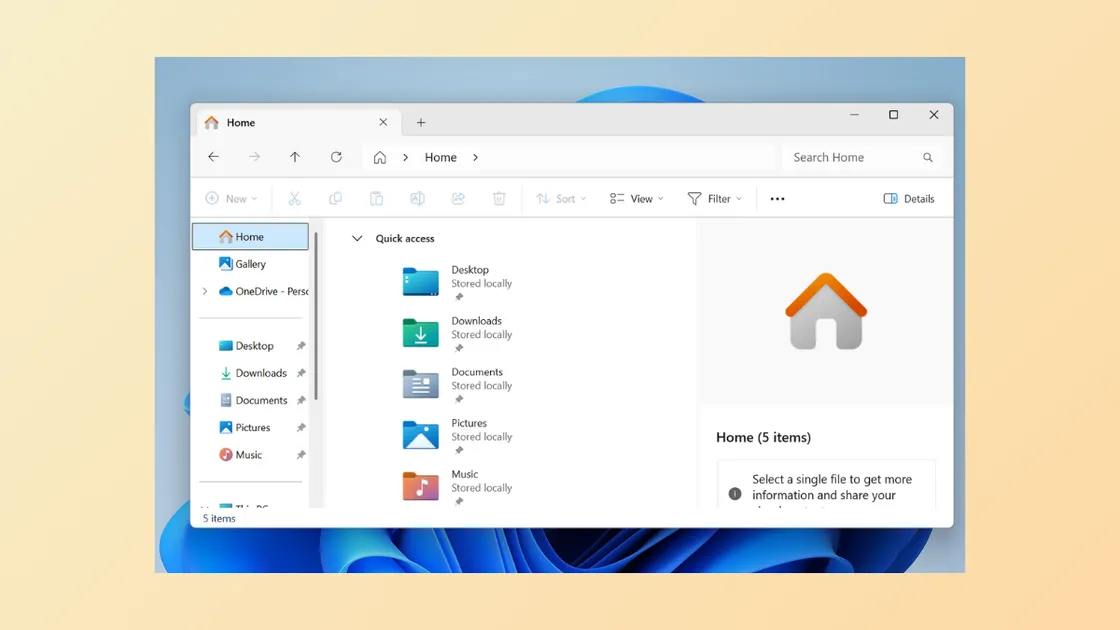Viewport: 1120px width, 630px height.
Task: Click the Share icon
Action: coord(458,198)
